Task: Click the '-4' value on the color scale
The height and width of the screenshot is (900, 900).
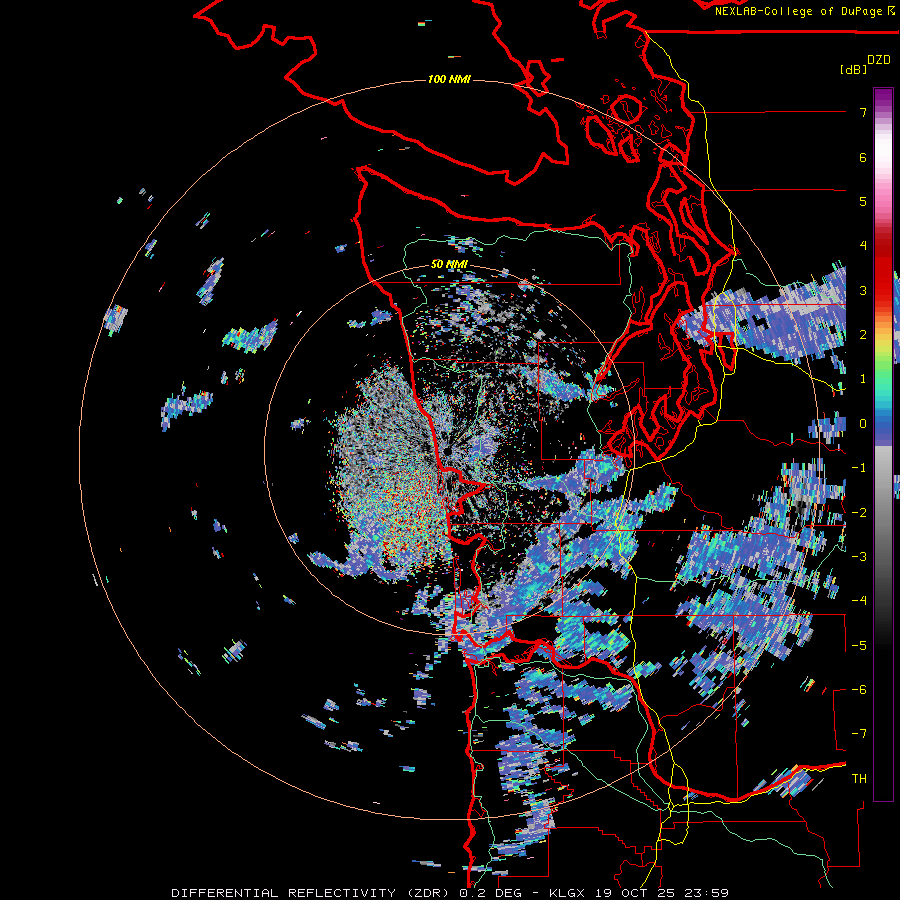Action: point(859,601)
